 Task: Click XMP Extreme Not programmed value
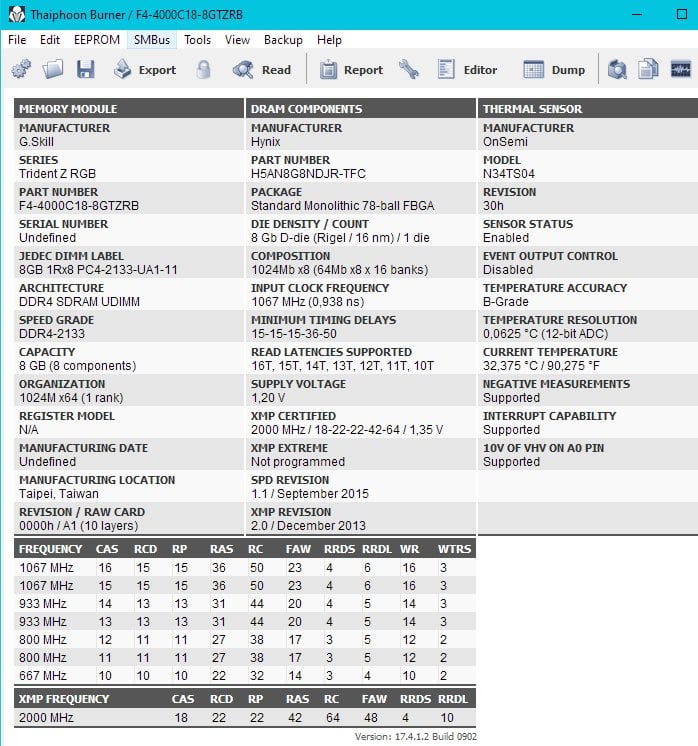(x=298, y=461)
